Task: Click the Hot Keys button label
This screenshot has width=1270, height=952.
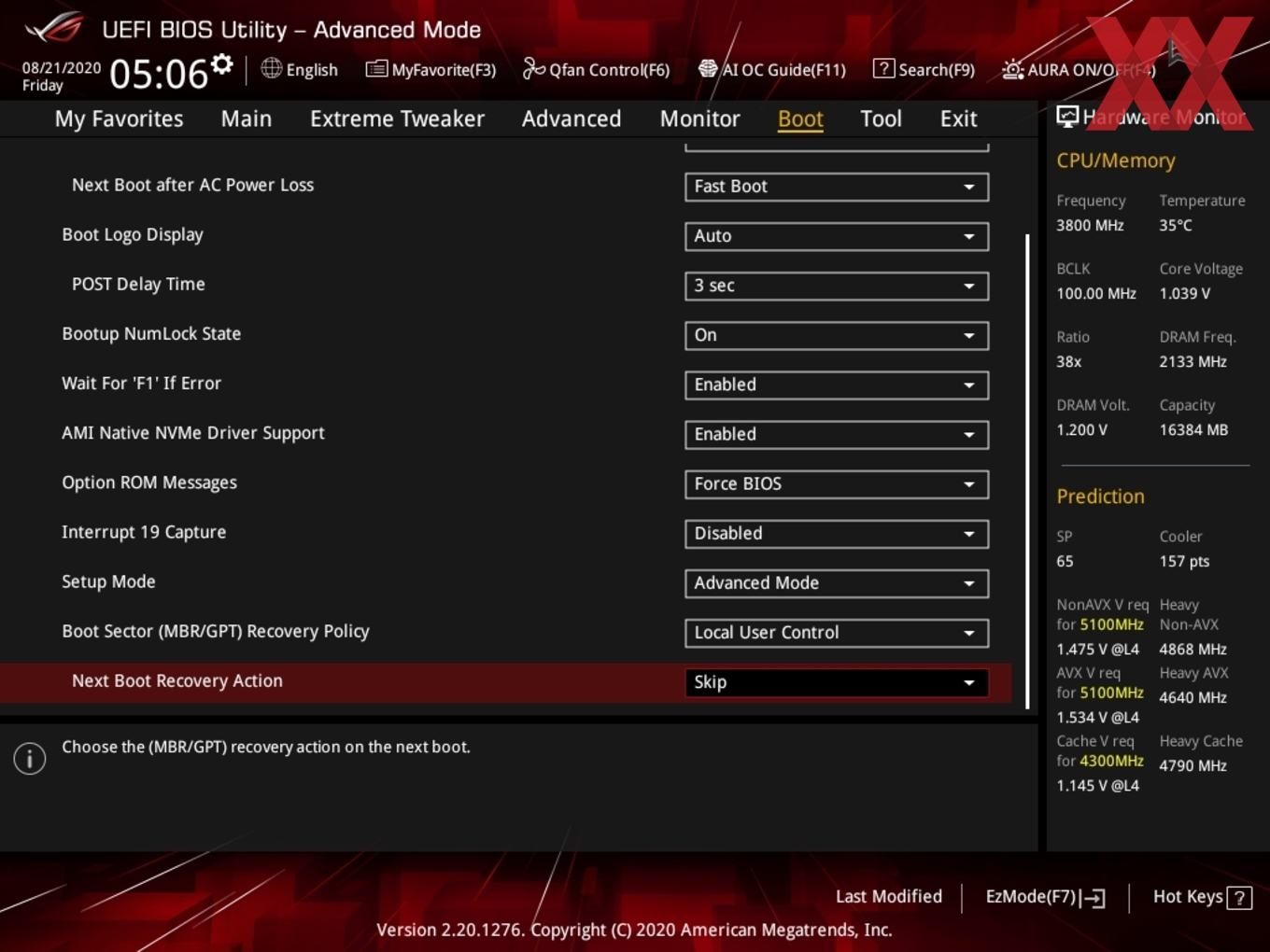Action: tap(1188, 896)
